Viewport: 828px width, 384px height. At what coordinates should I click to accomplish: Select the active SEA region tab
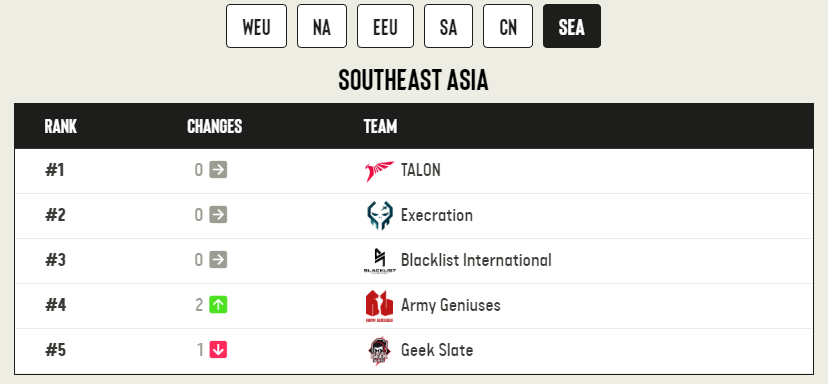click(x=572, y=26)
